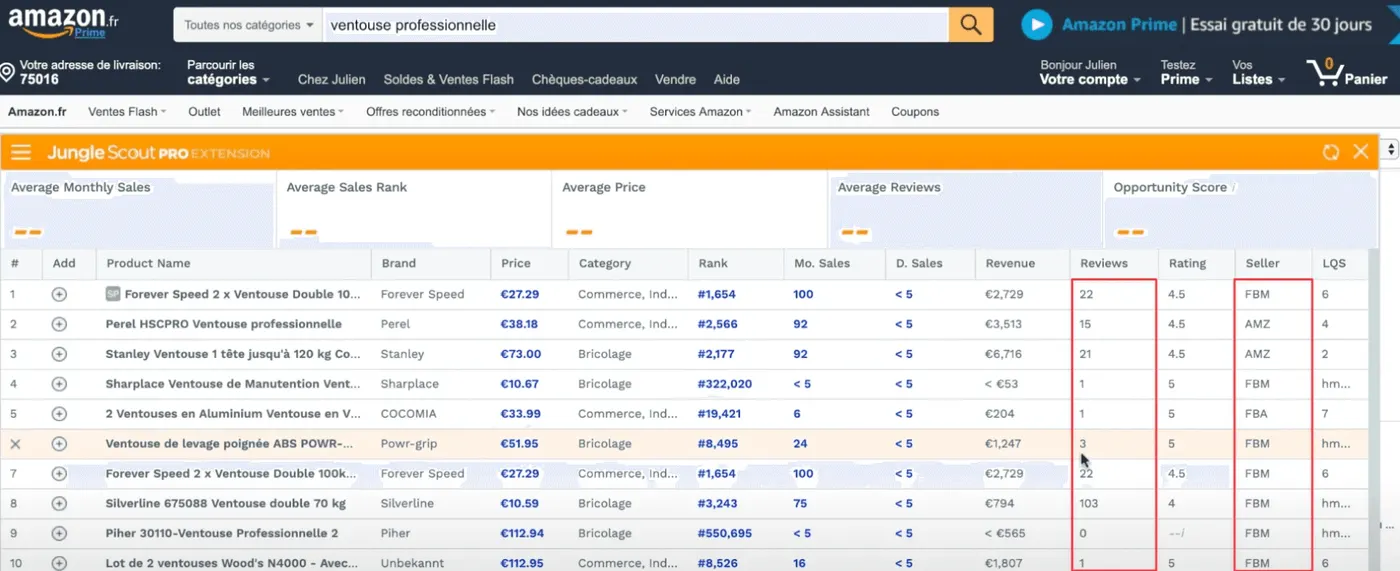1400x571 pixels.
Task: Add Stanley Ventouse product via plus icon
Action: (x=59, y=354)
